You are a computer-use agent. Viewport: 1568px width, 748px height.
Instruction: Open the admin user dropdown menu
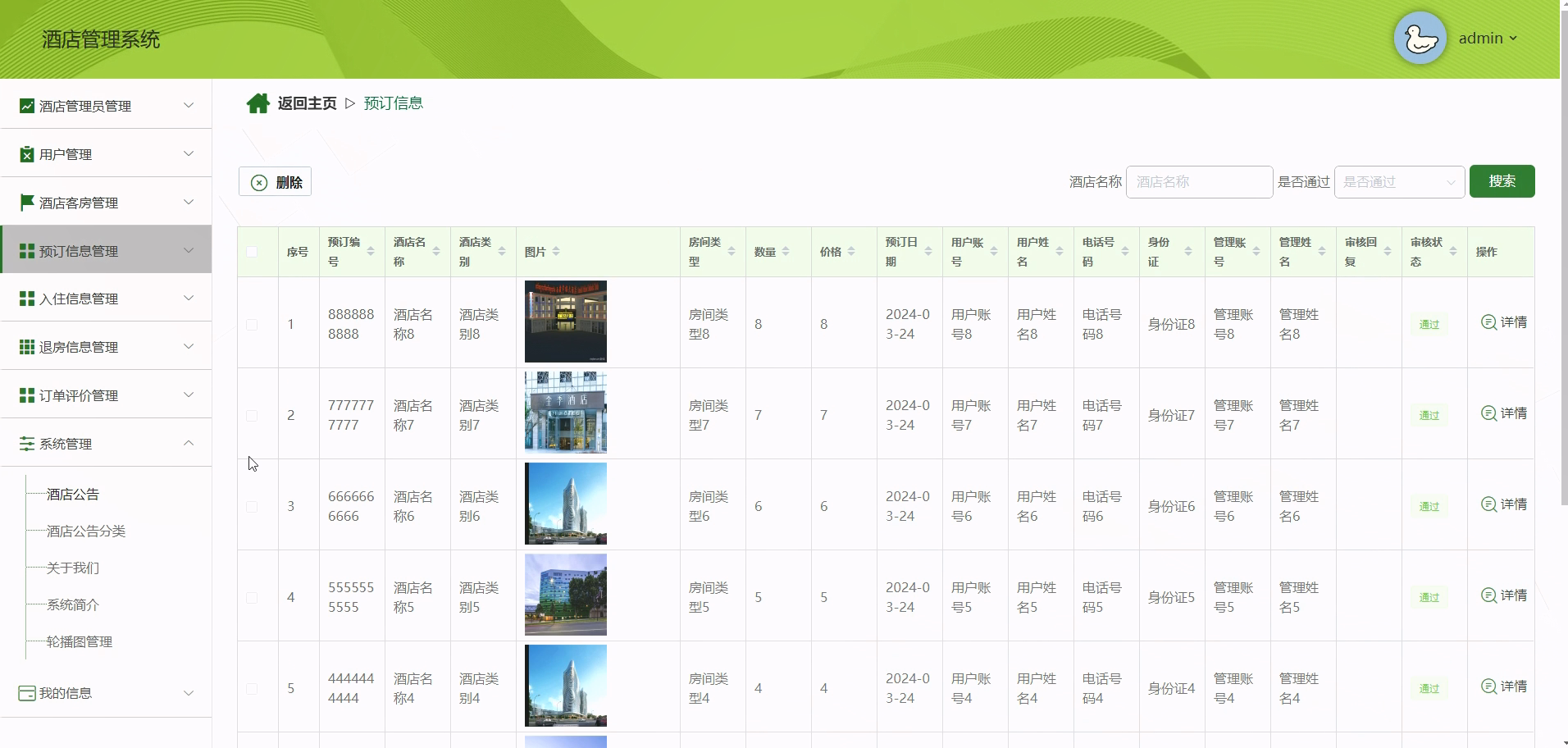click(x=1488, y=39)
